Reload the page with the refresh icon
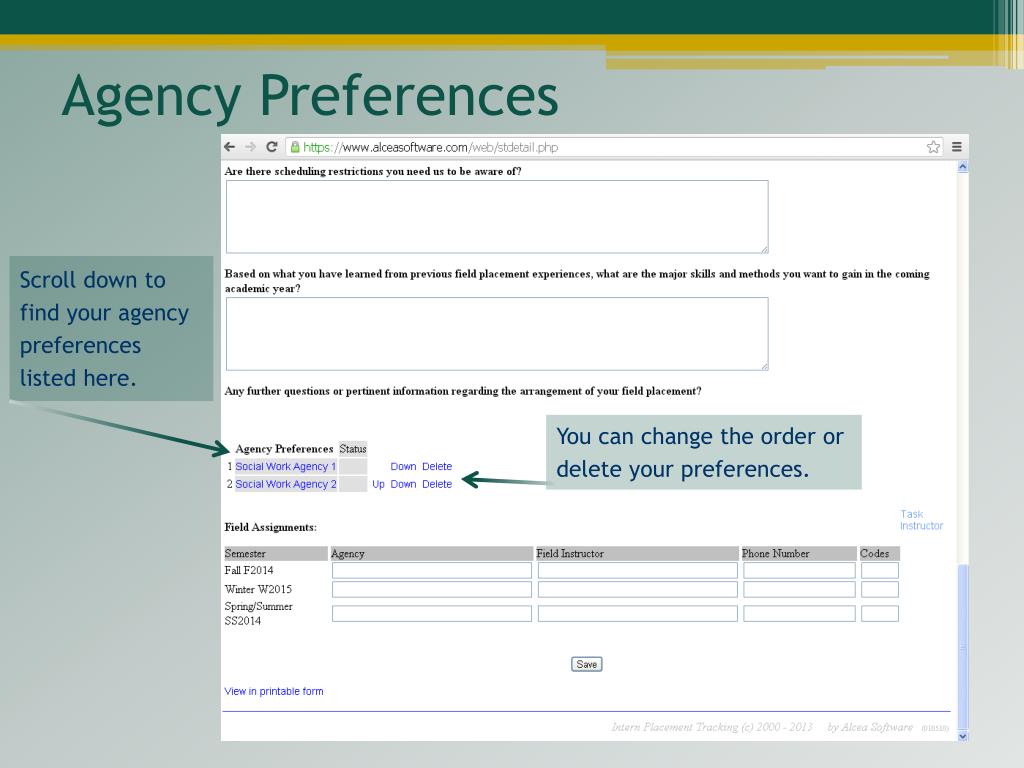 [x=272, y=147]
